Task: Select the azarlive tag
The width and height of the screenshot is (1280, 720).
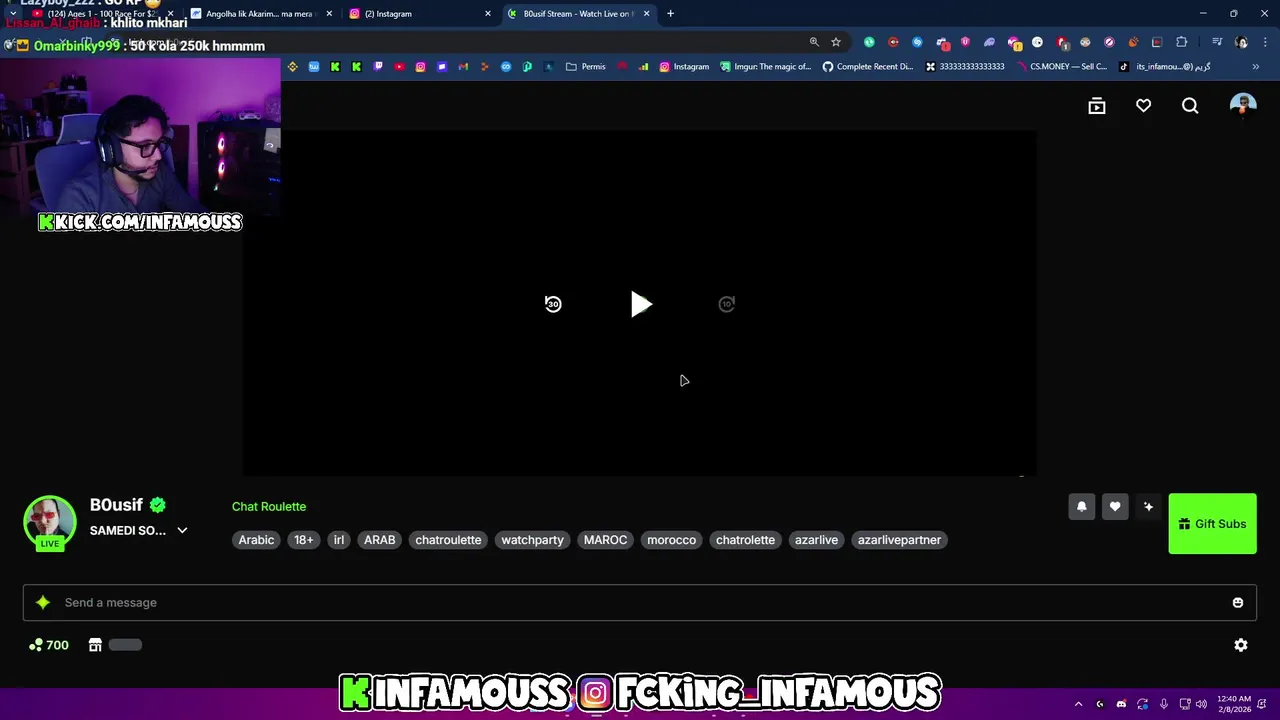Action: pyautogui.click(x=816, y=540)
